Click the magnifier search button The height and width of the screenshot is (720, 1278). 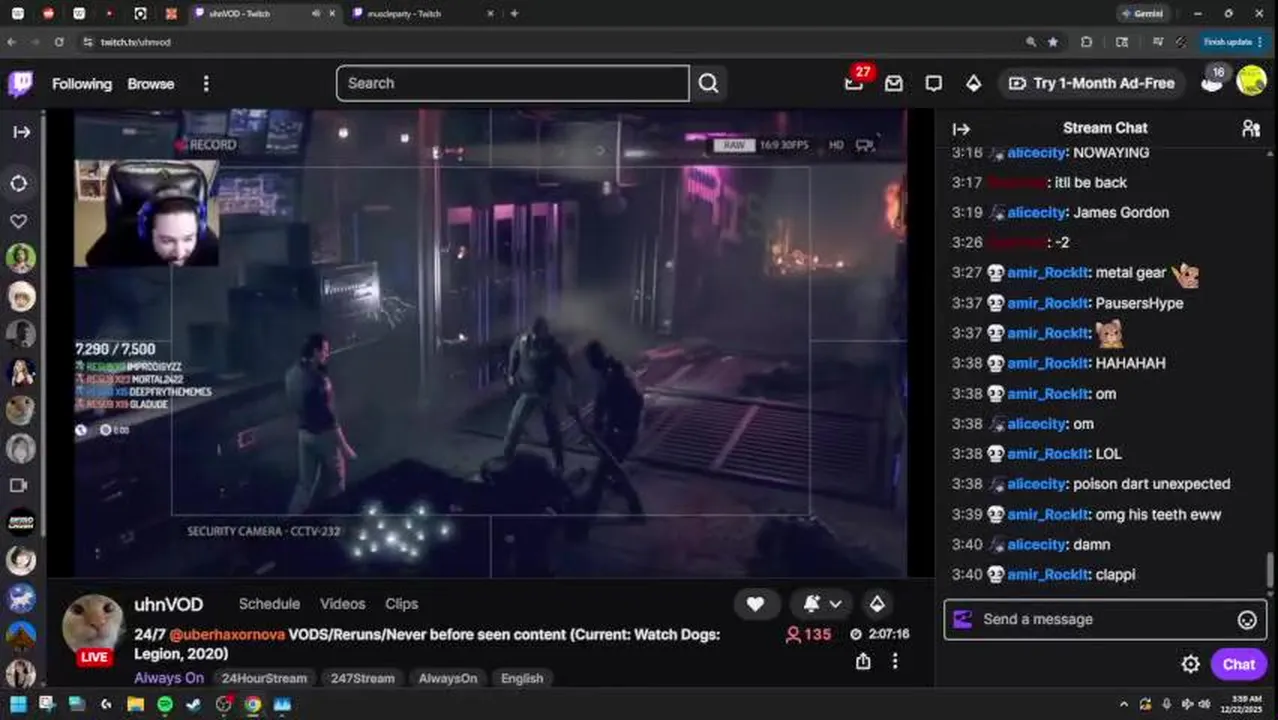708,83
